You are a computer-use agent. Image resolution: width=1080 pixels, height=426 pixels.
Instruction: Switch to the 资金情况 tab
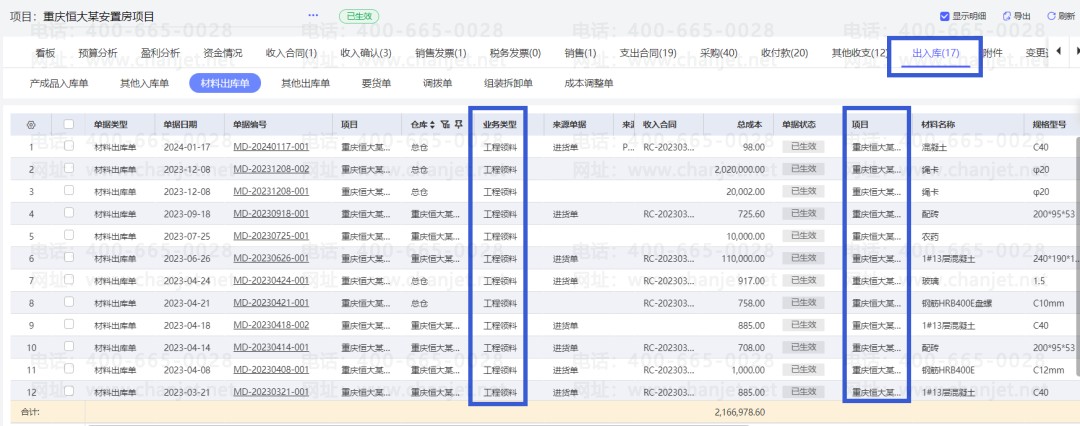[222, 53]
